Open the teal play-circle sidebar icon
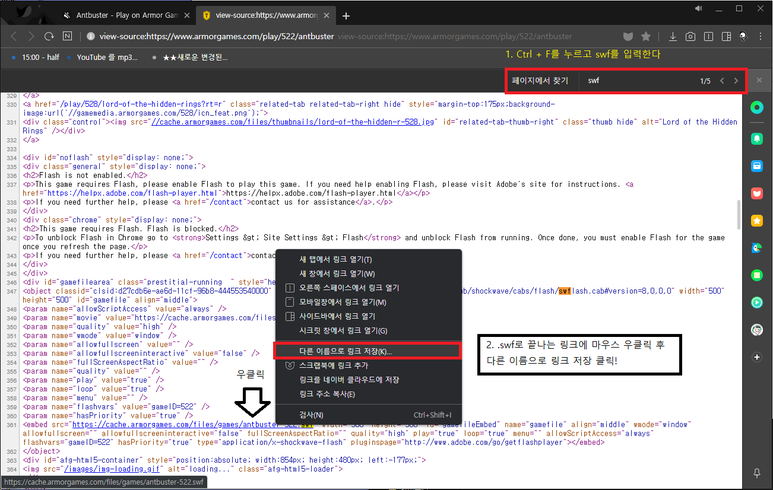Image resolution: width=773 pixels, height=490 pixels. [757, 302]
